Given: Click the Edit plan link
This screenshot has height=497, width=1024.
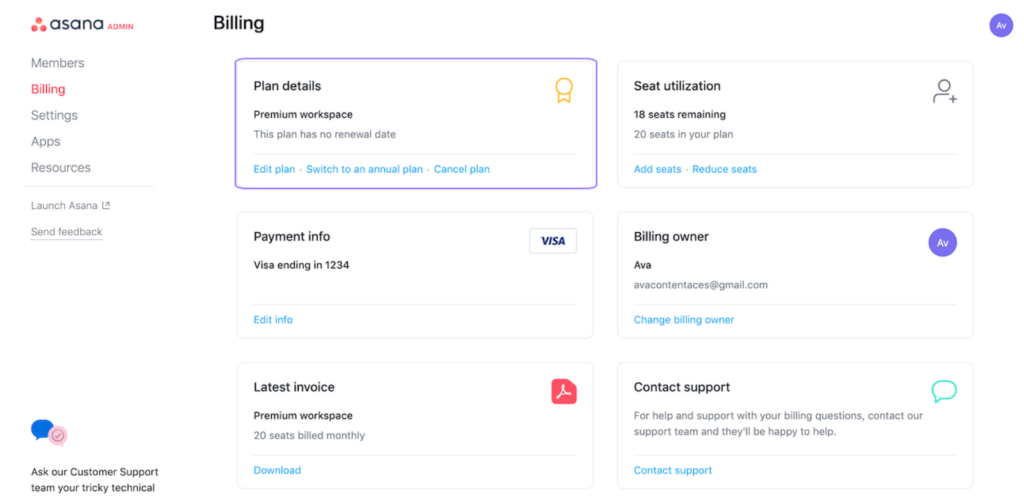Looking at the screenshot, I should tap(274, 169).
